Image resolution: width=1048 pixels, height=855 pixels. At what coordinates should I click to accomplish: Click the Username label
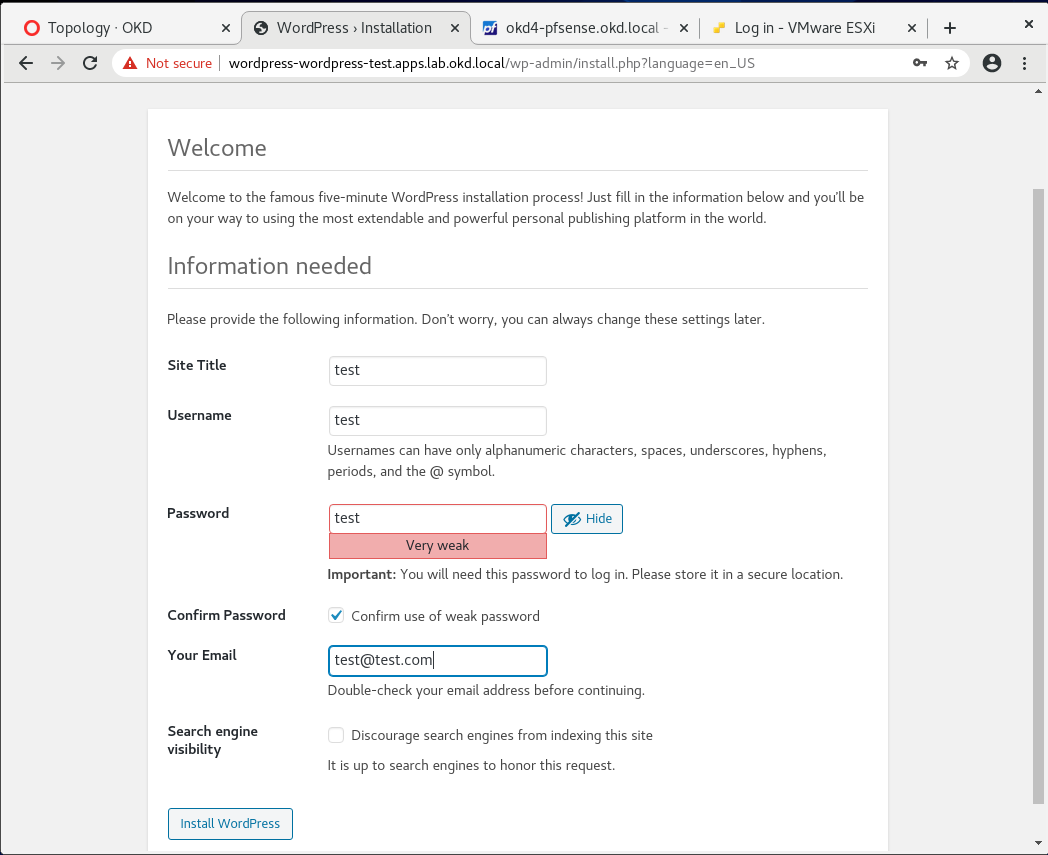(x=199, y=415)
